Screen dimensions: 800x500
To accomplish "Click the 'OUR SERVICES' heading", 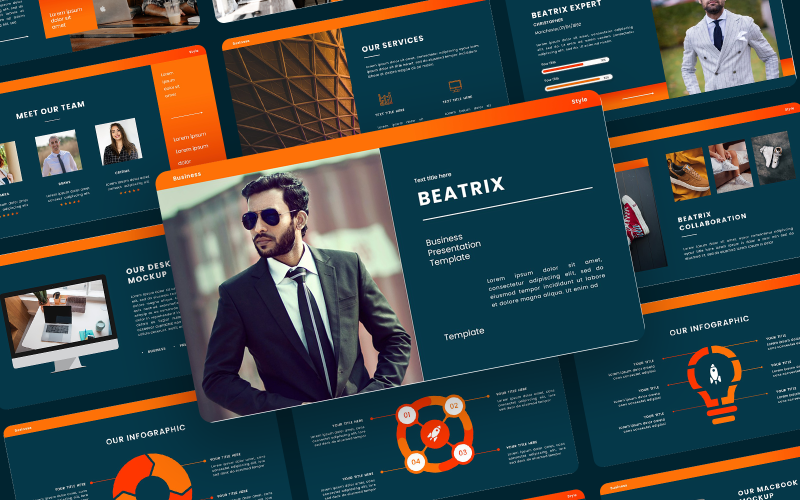I will coord(392,43).
